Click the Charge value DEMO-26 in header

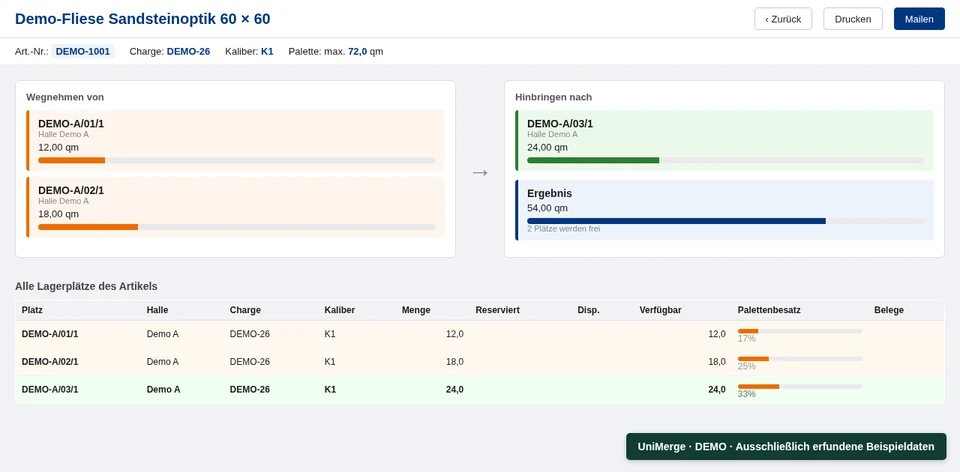(x=189, y=51)
